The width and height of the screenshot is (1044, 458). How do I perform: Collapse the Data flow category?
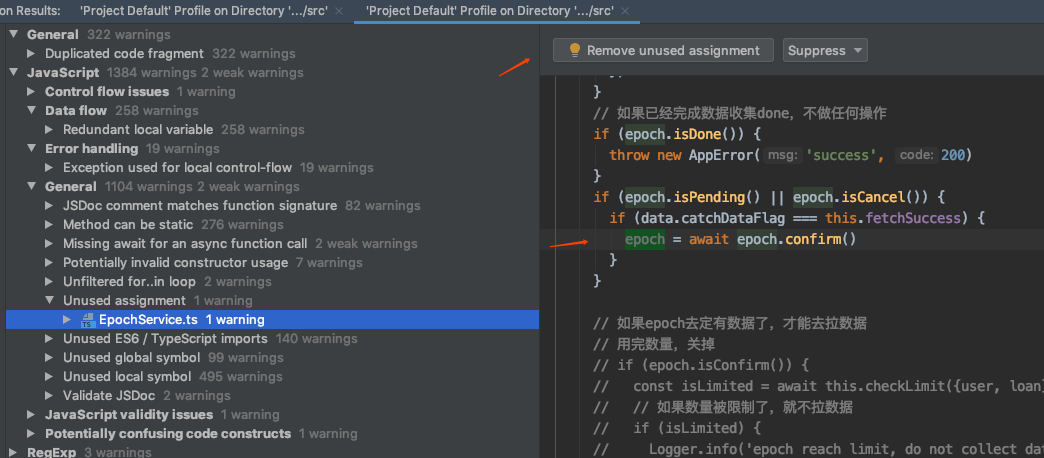tap(32, 110)
